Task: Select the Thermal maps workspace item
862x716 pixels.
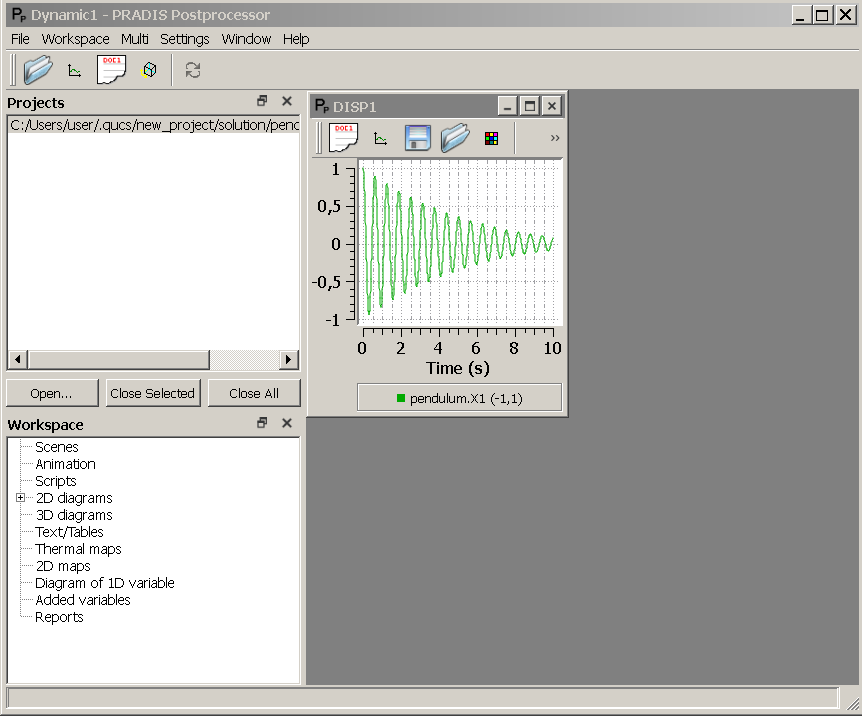Action: pos(78,549)
